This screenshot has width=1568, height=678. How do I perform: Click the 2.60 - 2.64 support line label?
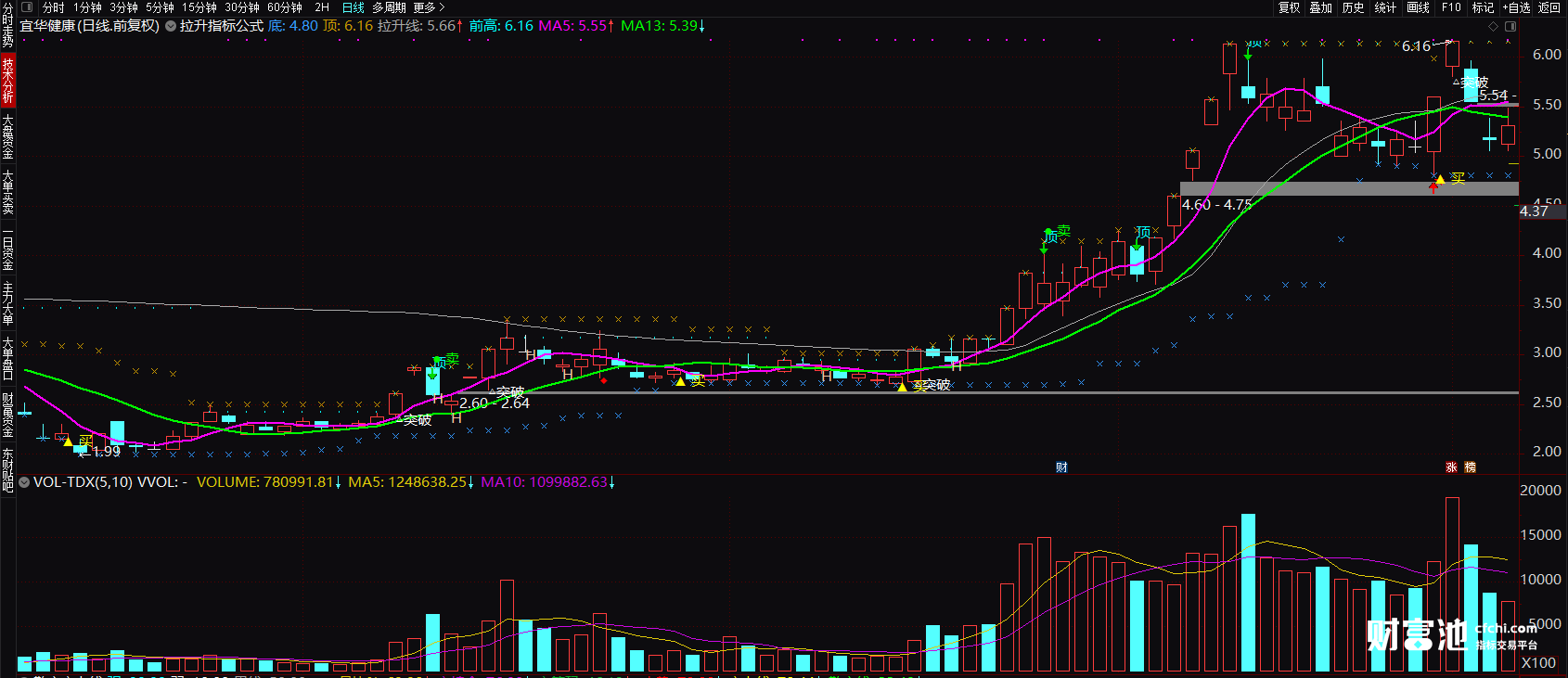pos(495,403)
